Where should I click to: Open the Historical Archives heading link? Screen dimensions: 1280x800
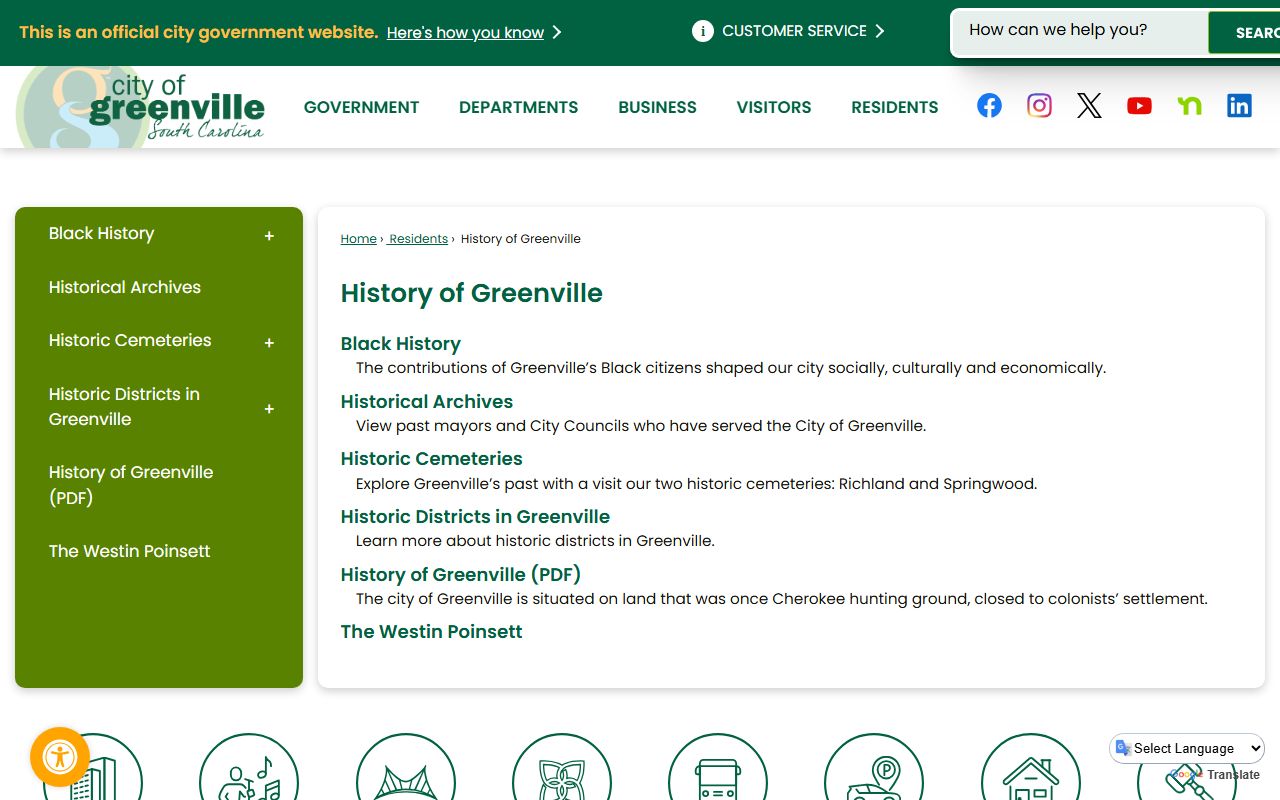pyautogui.click(x=426, y=401)
